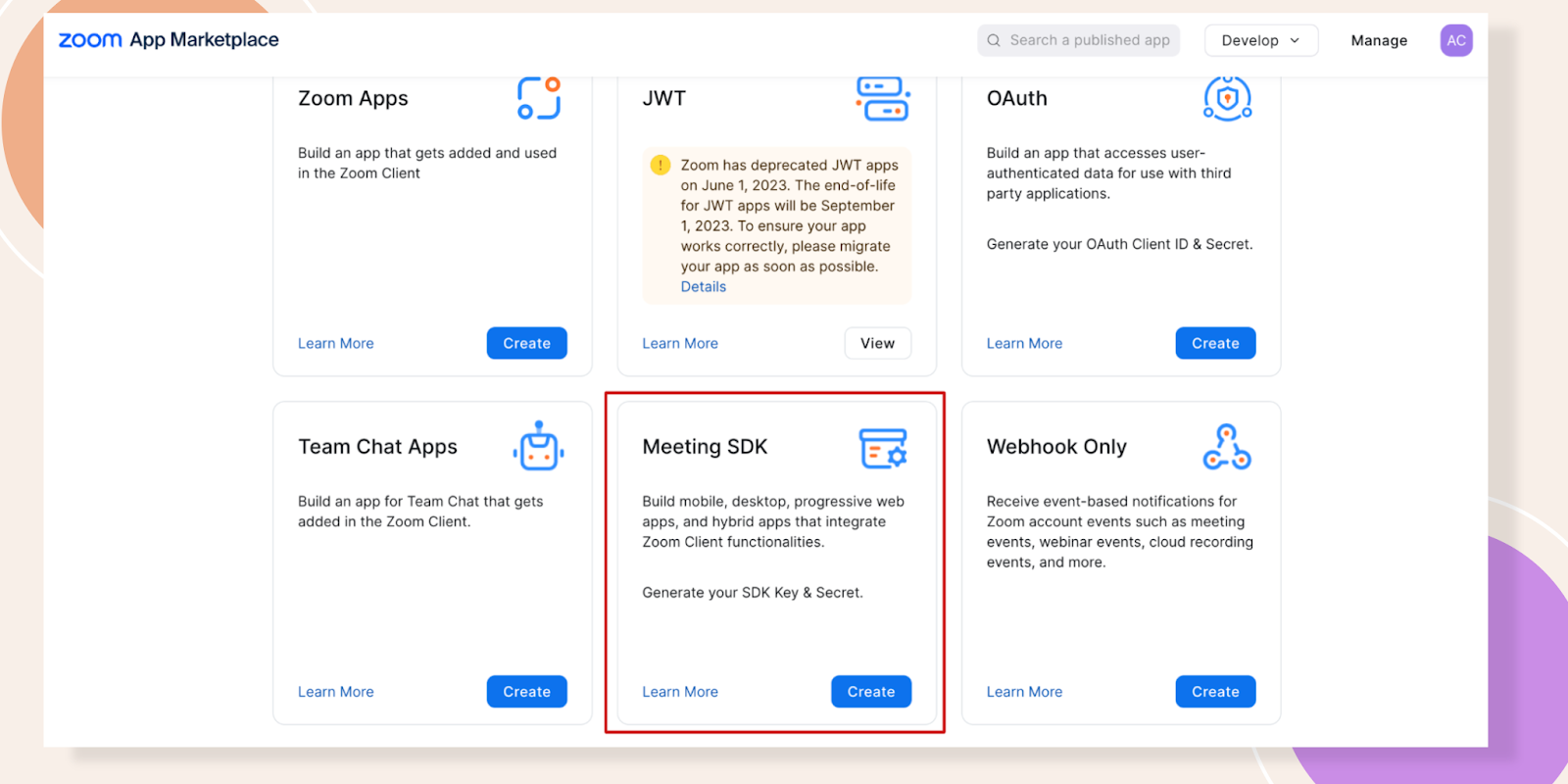Open the Develop dropdown menu
The image size is (1568, 784).
tap(1261, 40)
